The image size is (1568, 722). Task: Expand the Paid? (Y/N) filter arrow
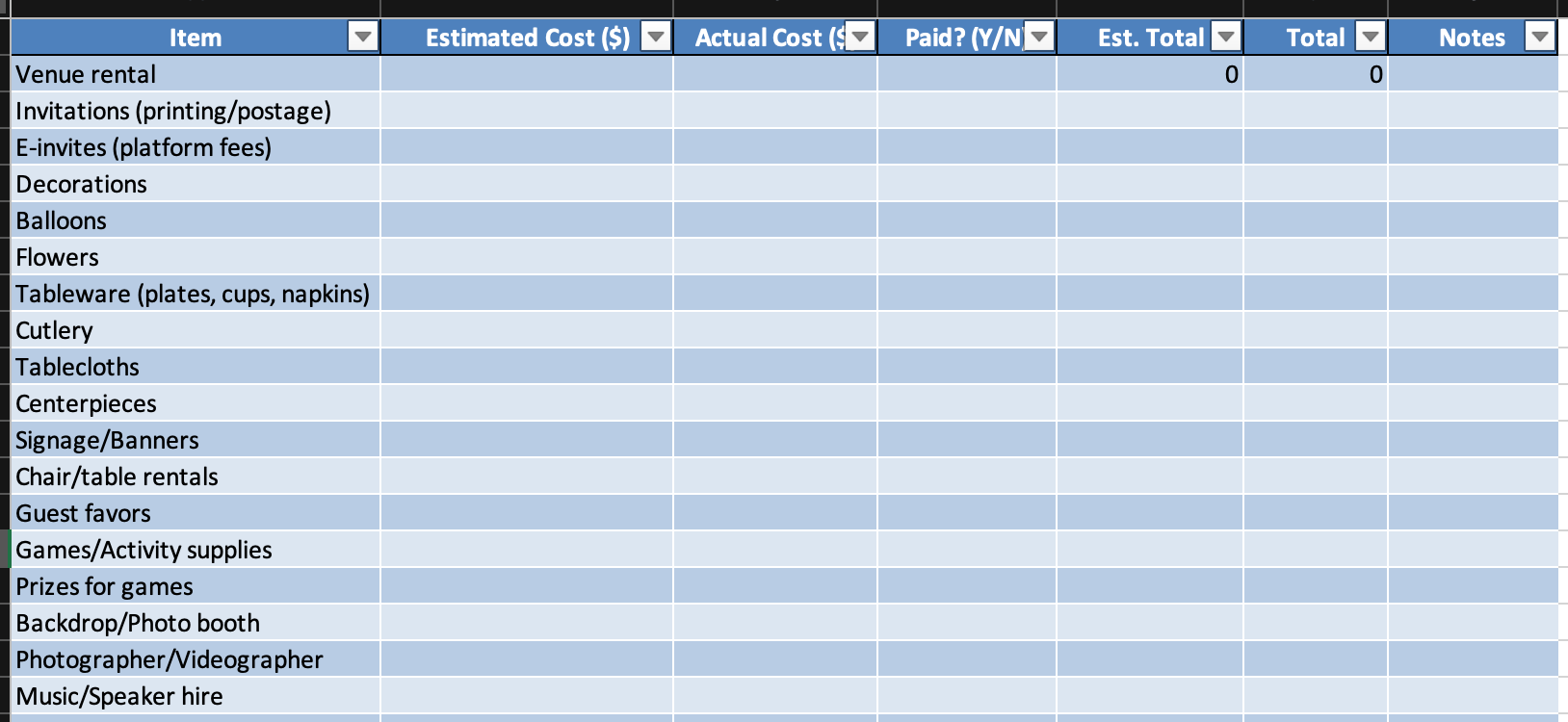[x=1038, y=38]
